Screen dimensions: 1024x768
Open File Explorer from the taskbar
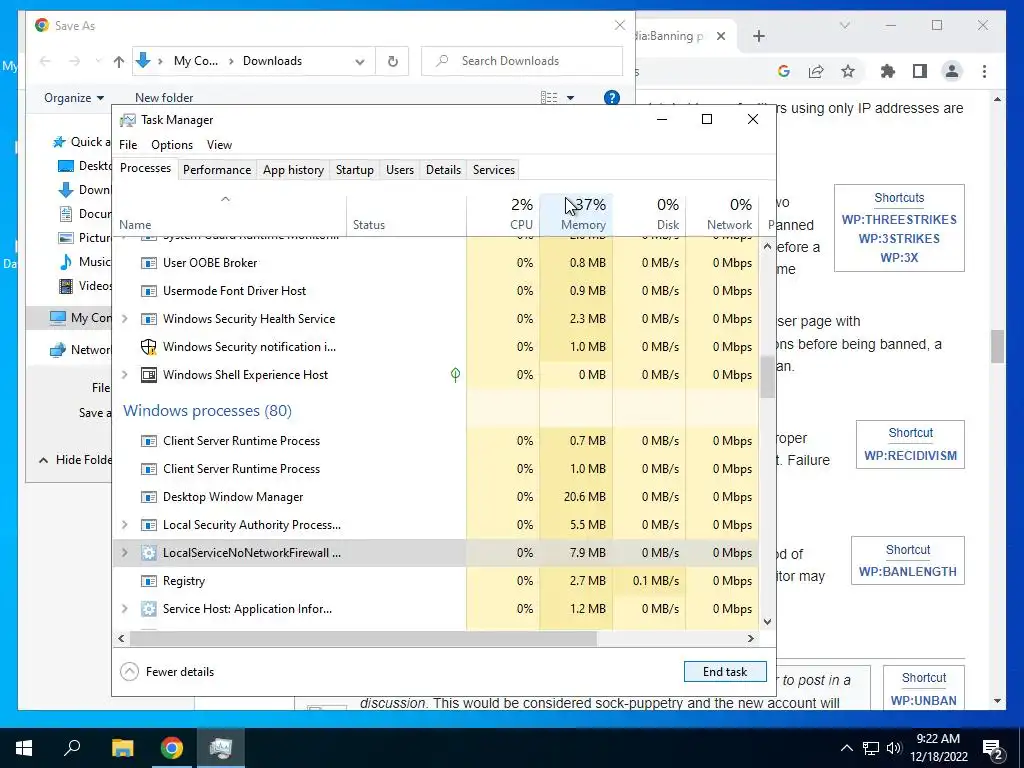pyautogui.click(x=122, y=748)
